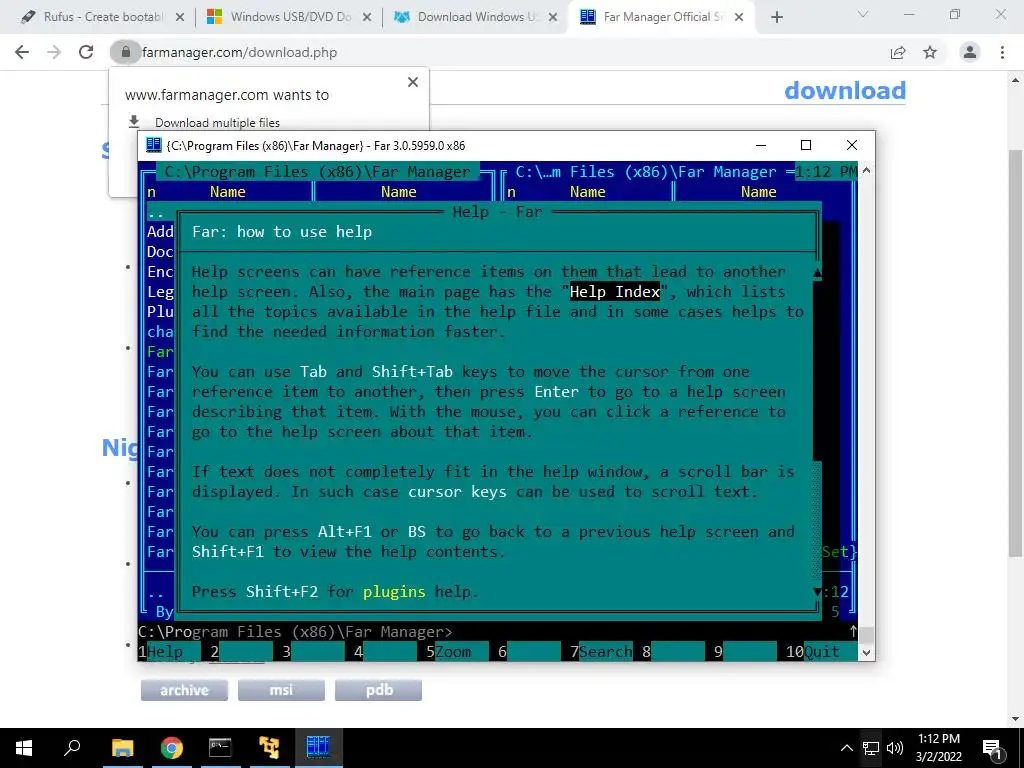
Task: Show hidden tray icons chevron
Action: point(846,748)
